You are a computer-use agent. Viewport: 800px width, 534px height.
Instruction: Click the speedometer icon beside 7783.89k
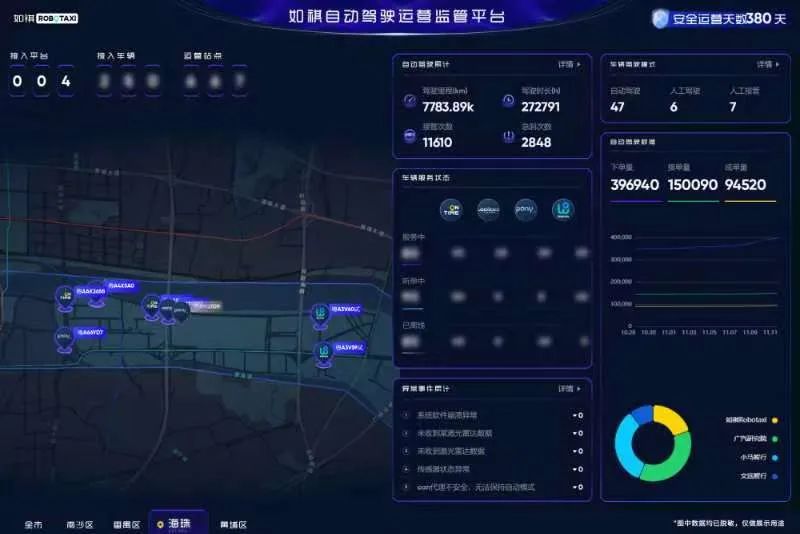click(410, 100)
